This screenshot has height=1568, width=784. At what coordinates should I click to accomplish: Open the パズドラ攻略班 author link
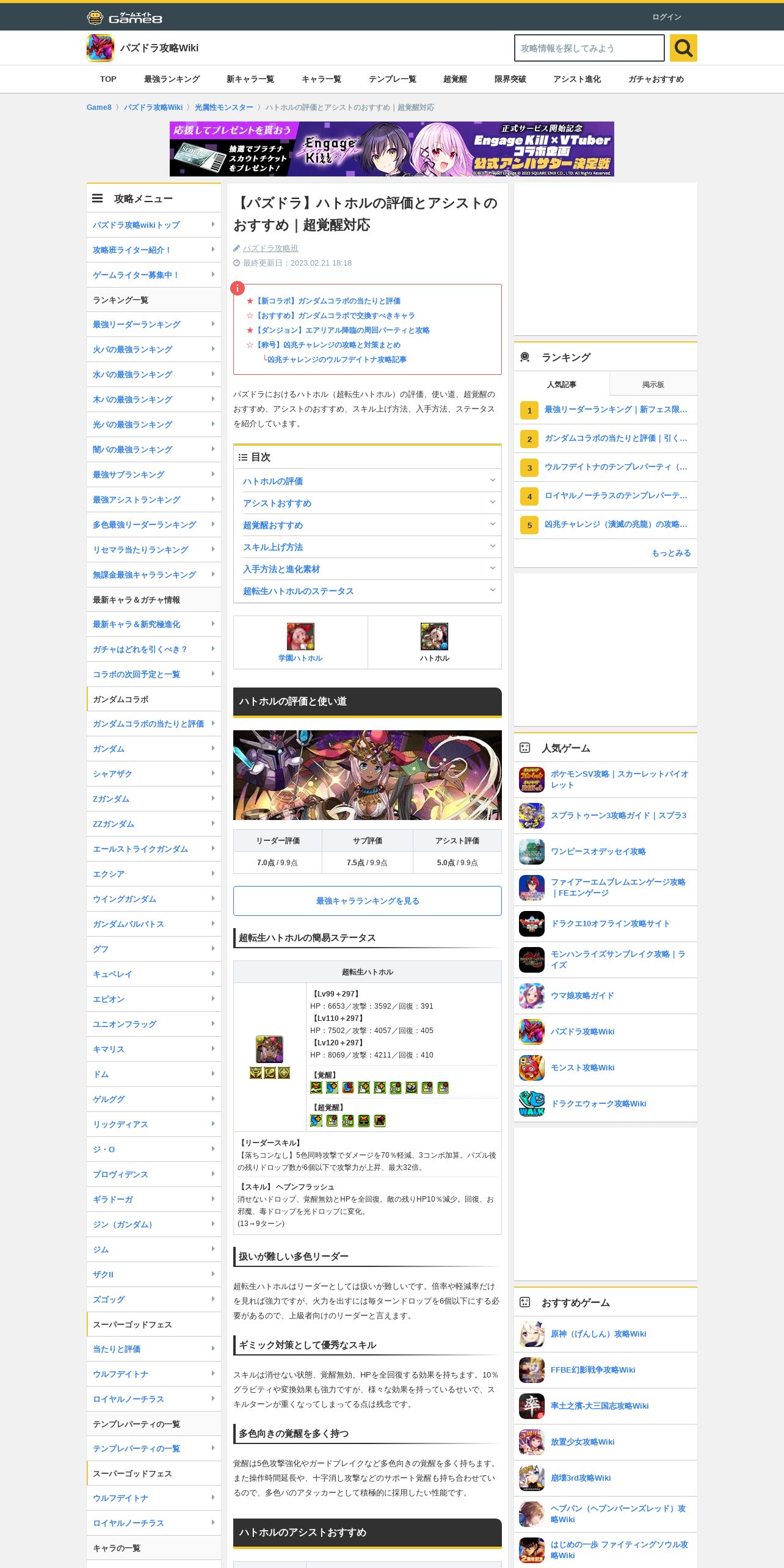(270, 248)
